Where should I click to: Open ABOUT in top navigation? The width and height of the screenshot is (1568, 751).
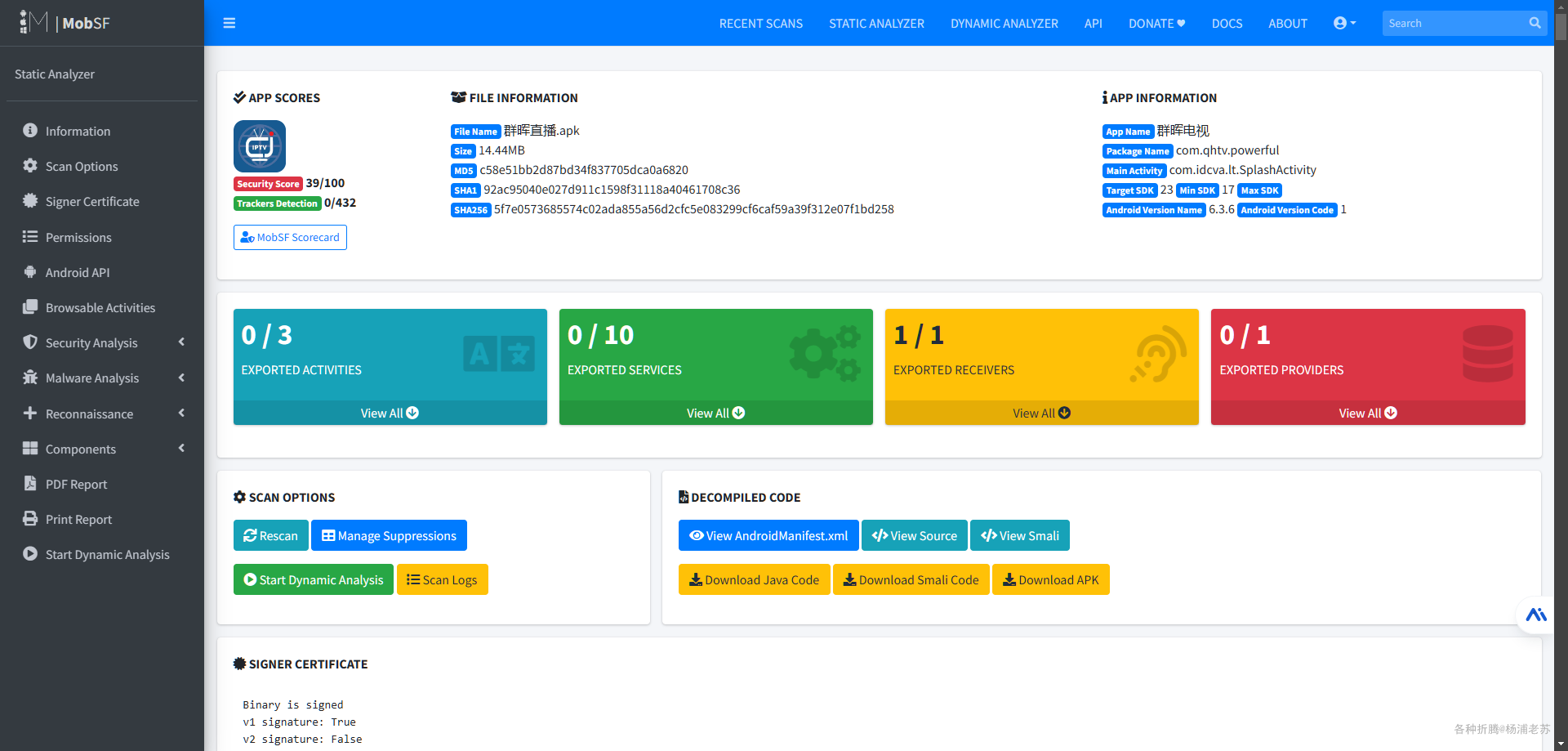tap(1288, 24)
